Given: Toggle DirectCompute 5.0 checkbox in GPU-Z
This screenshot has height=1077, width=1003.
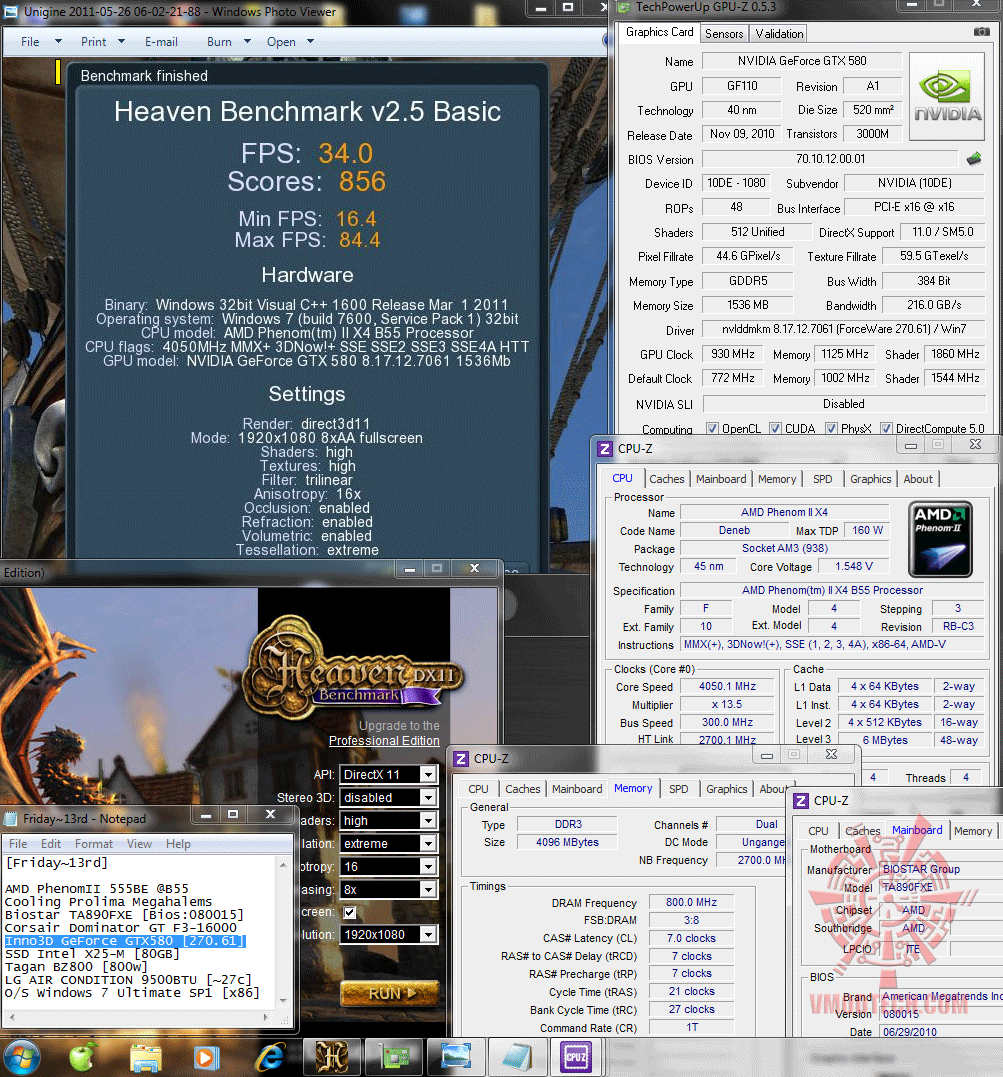Looking at the screenshot, I should 886,429.
